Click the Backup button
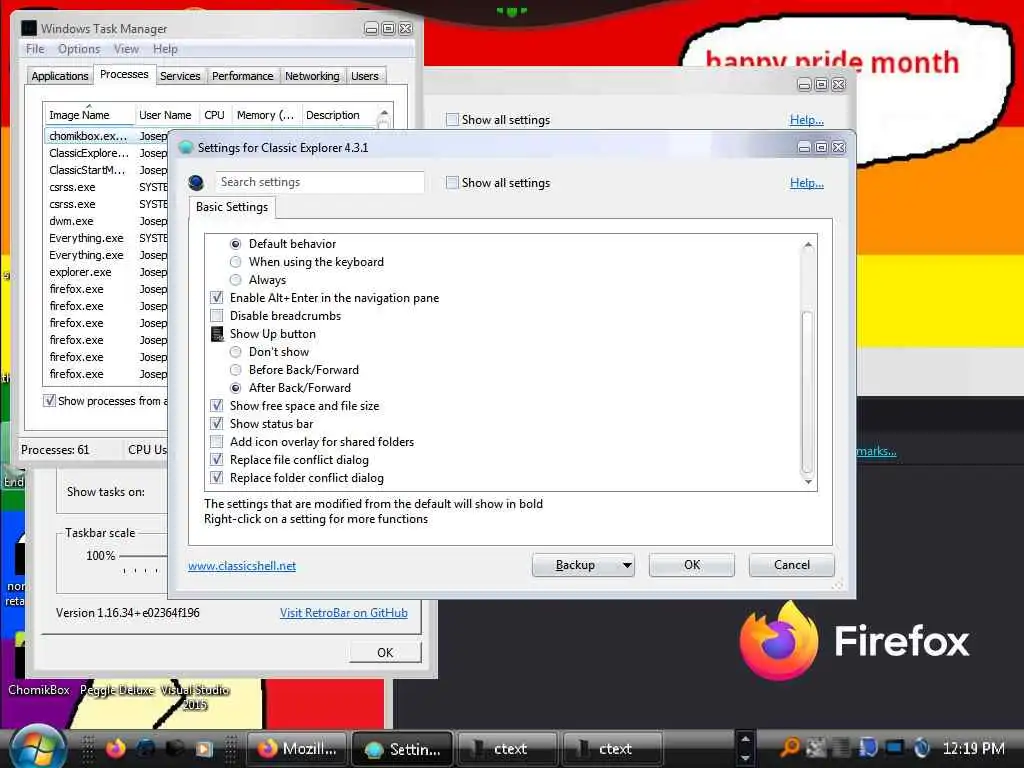Viewport: 1024px width, 768px height. (x=575, y=565)
